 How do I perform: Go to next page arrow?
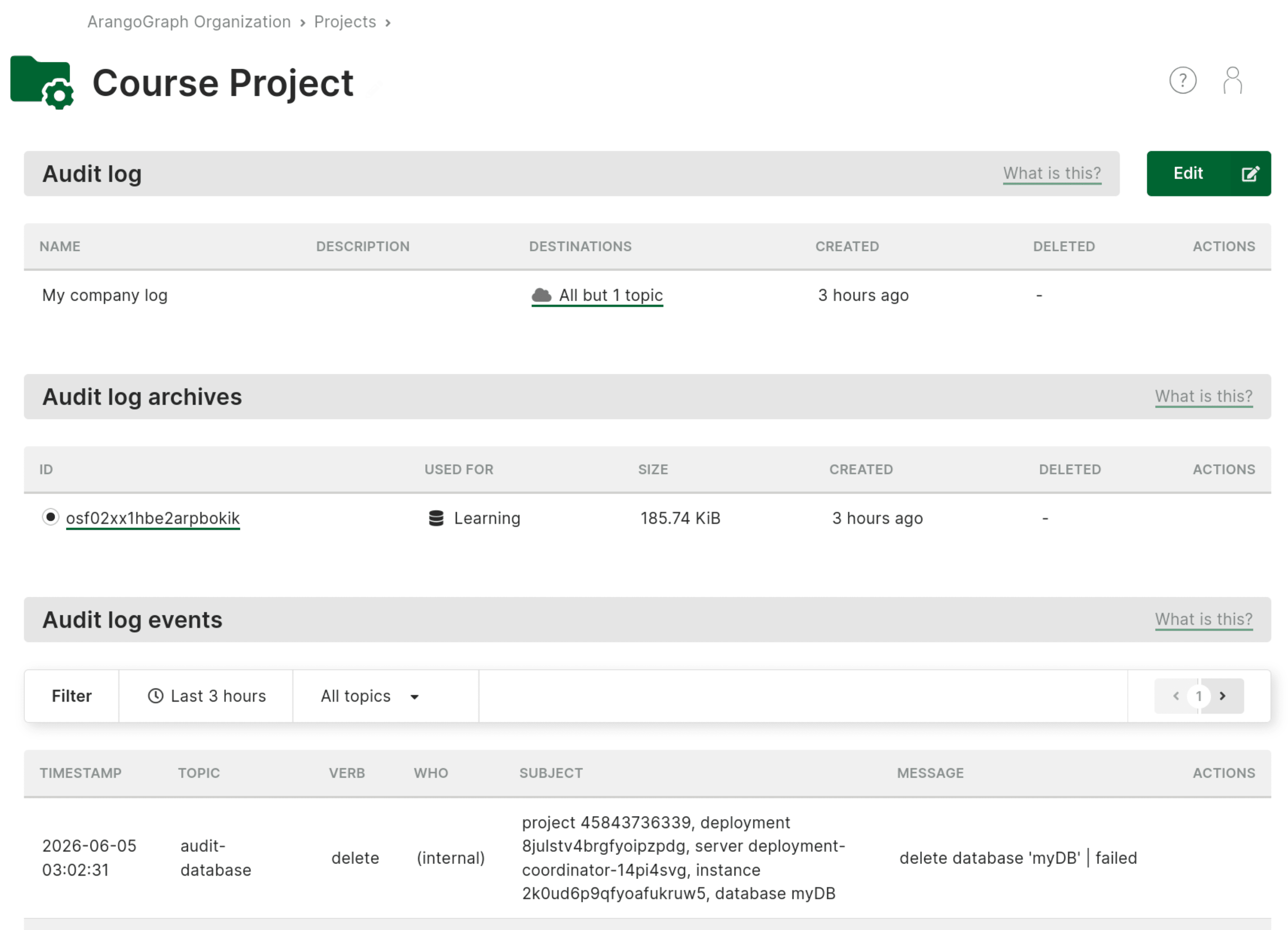click(x=1222, y=696)
